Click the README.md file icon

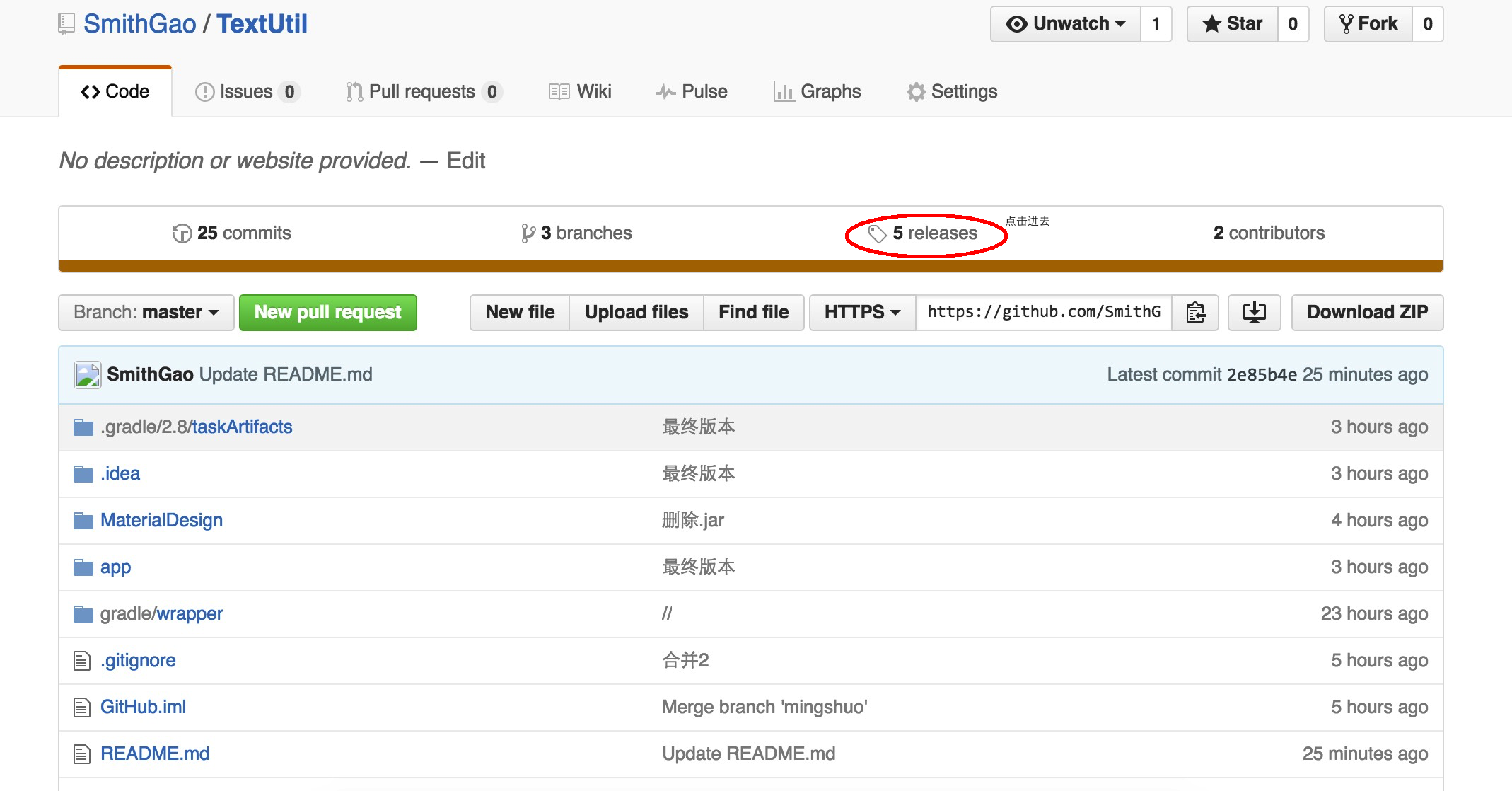point(82,754)
